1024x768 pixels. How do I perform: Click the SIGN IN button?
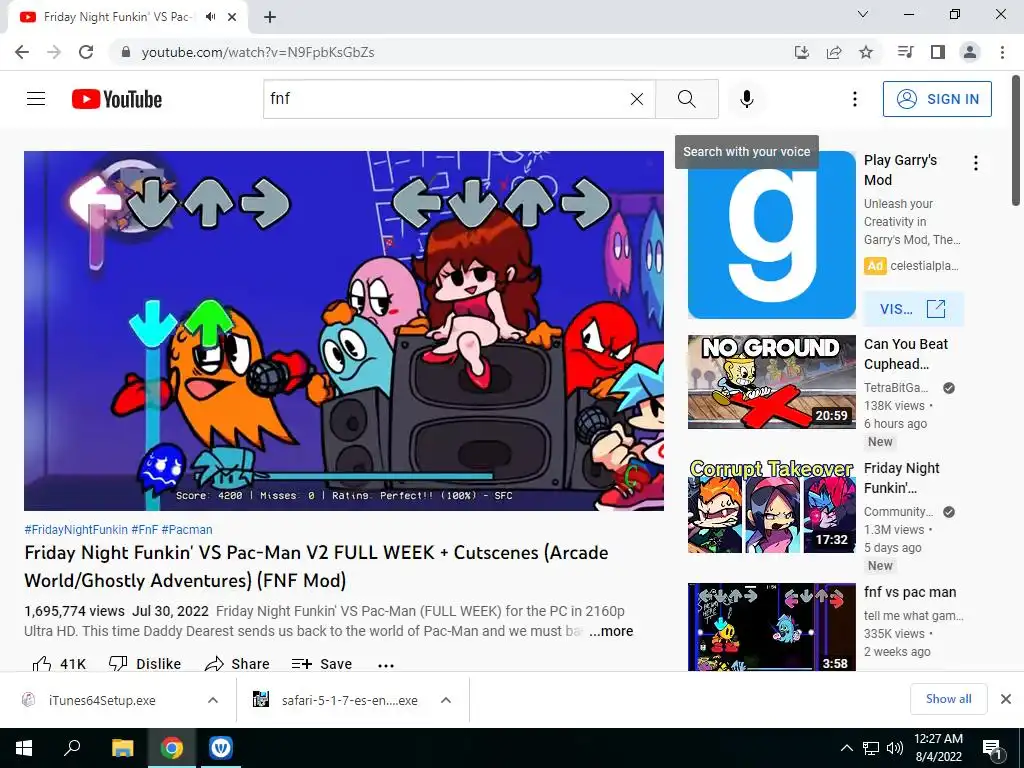pos(937,99)
